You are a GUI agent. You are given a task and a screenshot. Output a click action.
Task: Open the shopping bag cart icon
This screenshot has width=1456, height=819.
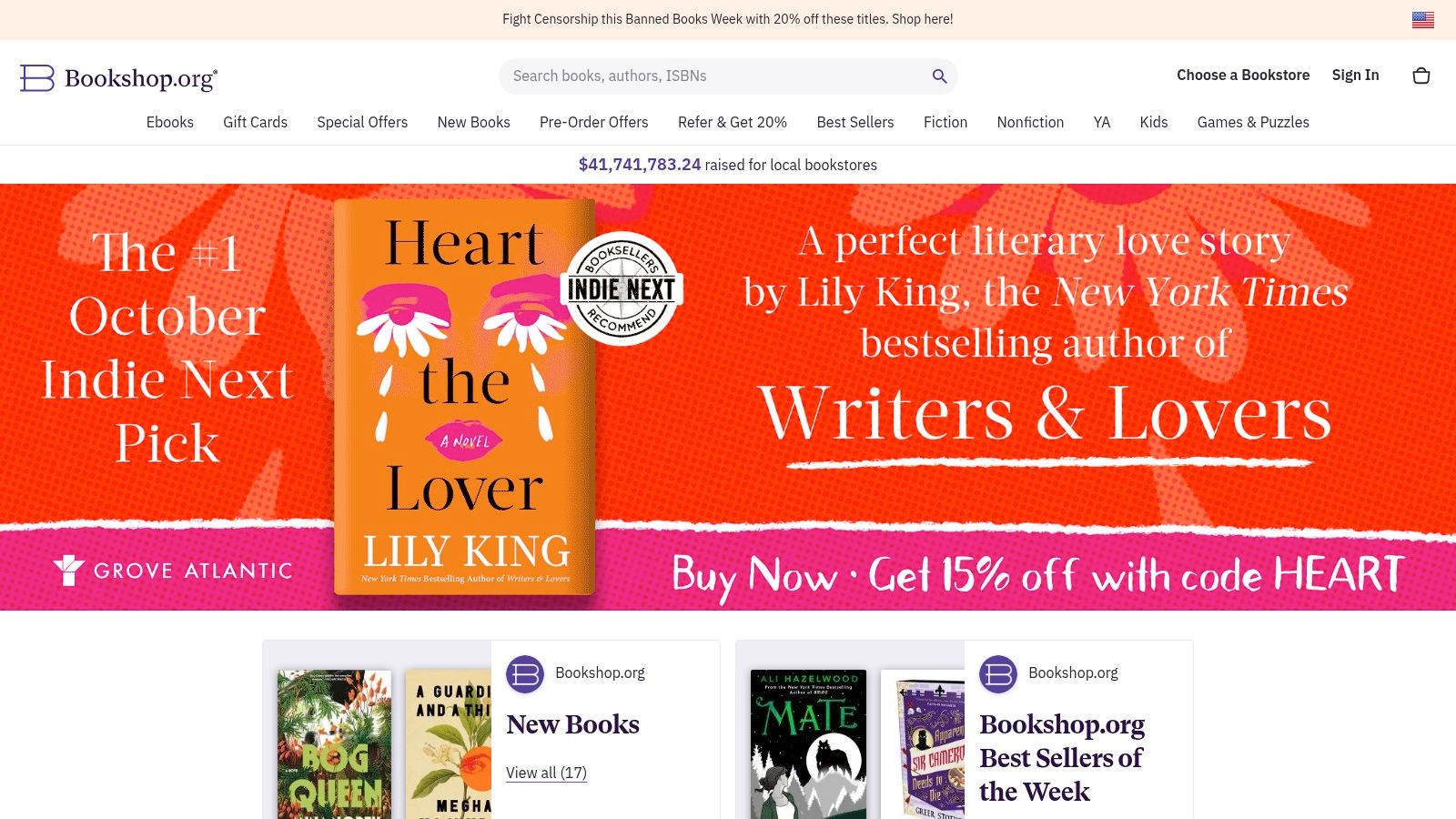click(x=1421, y=76)
